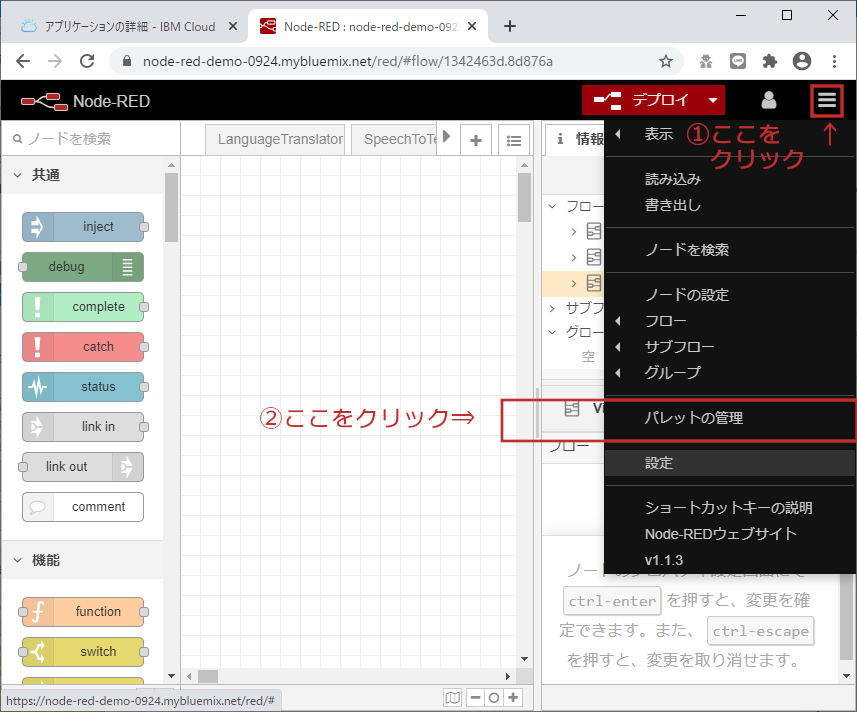Click the status node in the sidebar palette
Image resolution: width=857 pixels, height=712 pixels.
pos(84,387)
